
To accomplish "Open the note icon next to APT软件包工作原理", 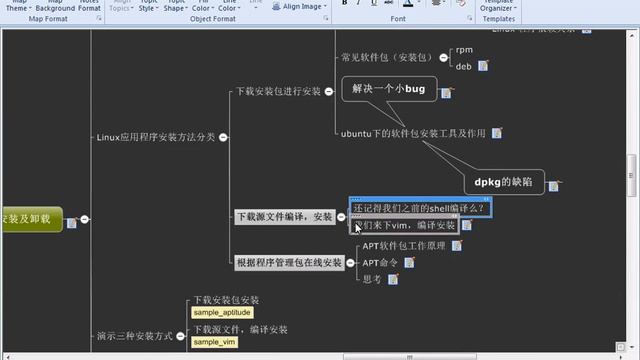I will (x=457, y=245).
